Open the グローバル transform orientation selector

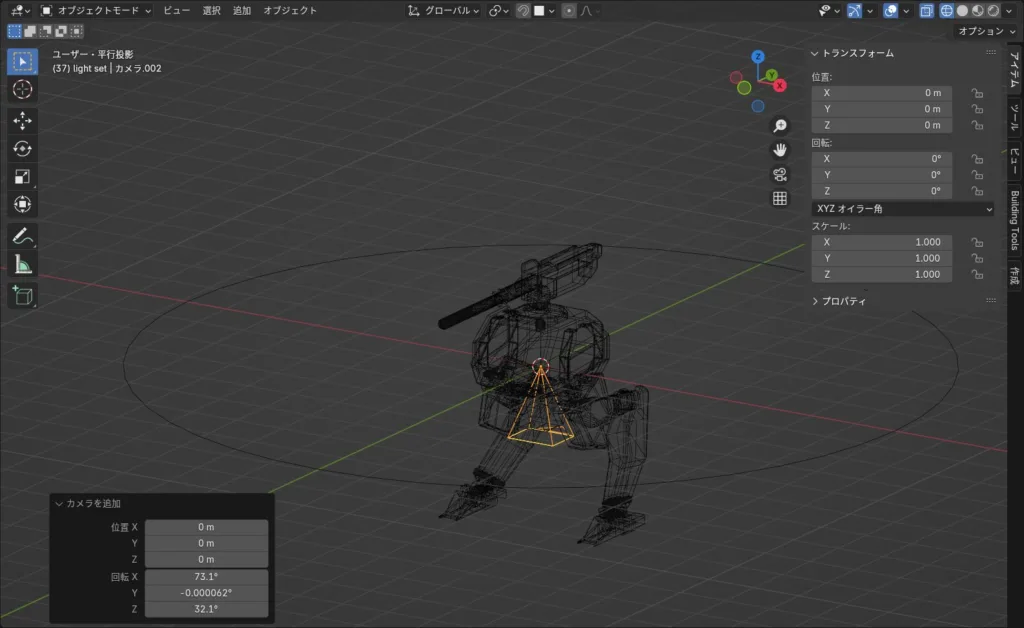point(444,10)
